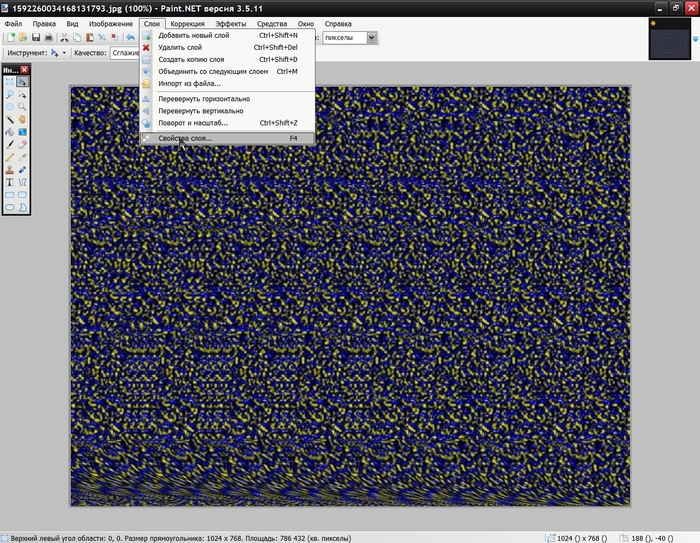Open the Вид menu
The width and height of the screenshot is (700, 543).
coord(72,24)
